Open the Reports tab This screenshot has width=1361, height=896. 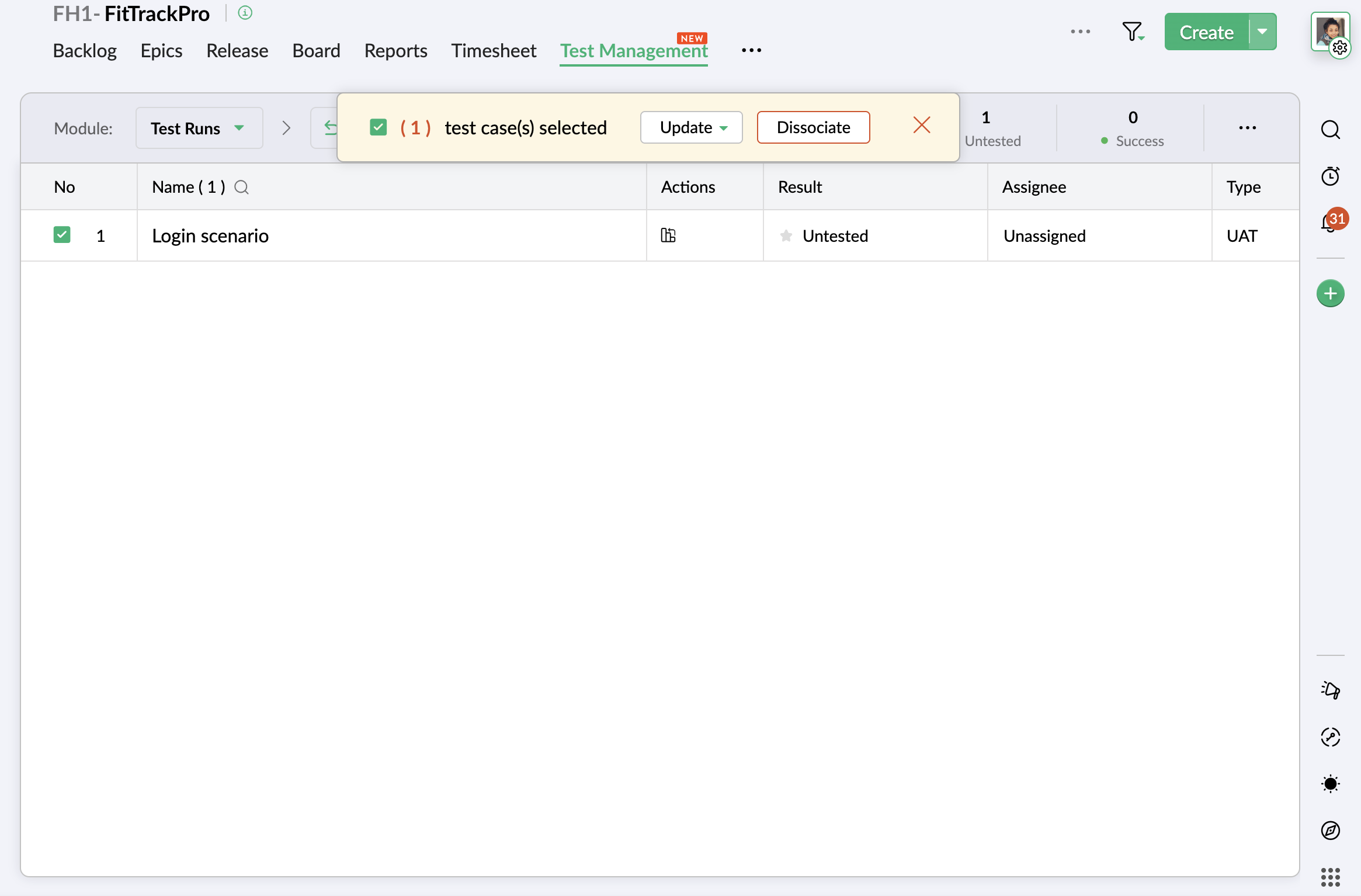point(395,51)
